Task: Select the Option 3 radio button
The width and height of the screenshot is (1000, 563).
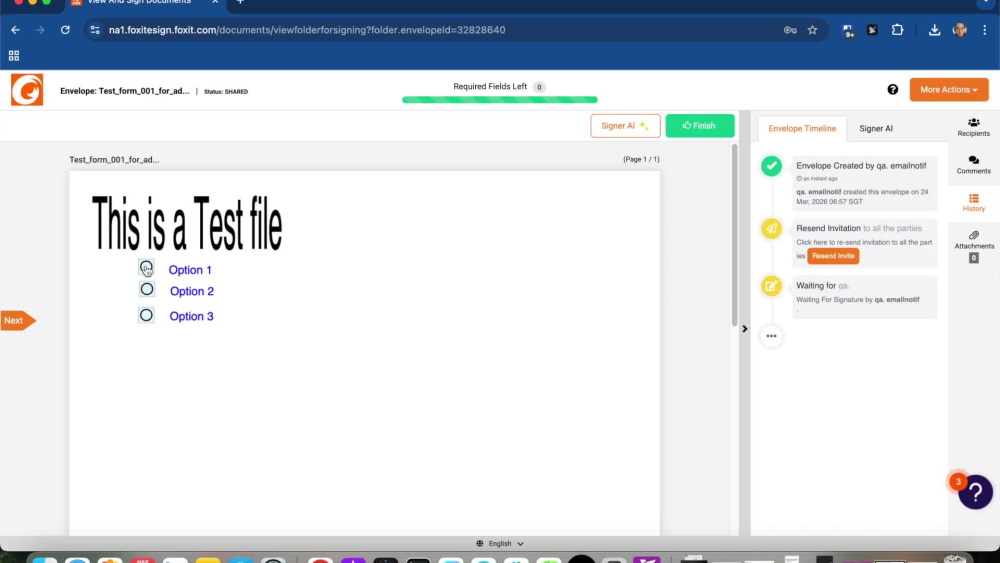Action: (146, 315)
